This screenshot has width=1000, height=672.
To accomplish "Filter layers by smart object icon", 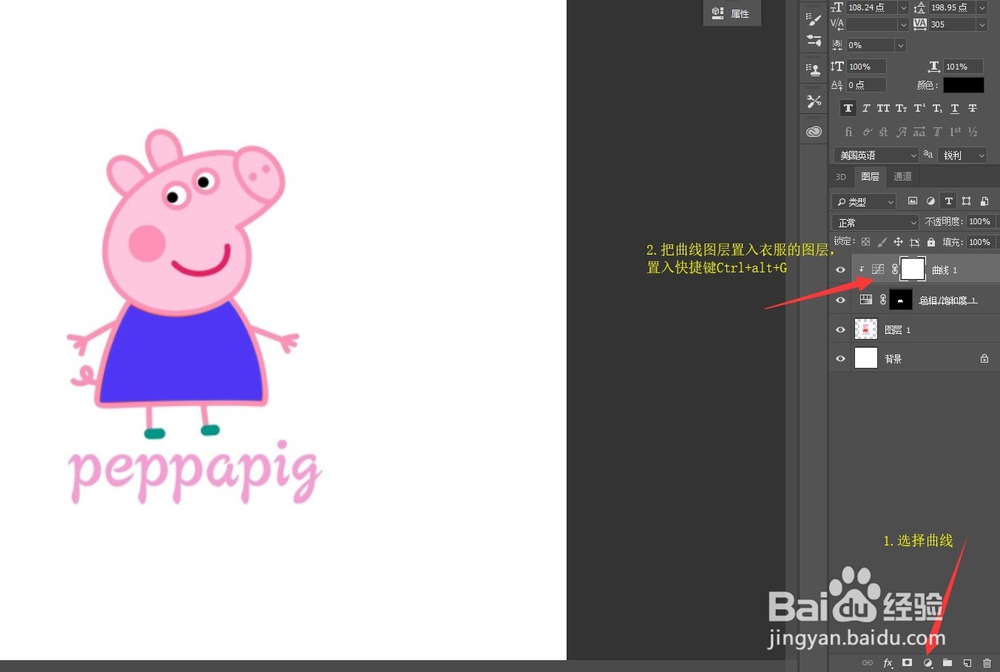I will (x=984, y=201).
